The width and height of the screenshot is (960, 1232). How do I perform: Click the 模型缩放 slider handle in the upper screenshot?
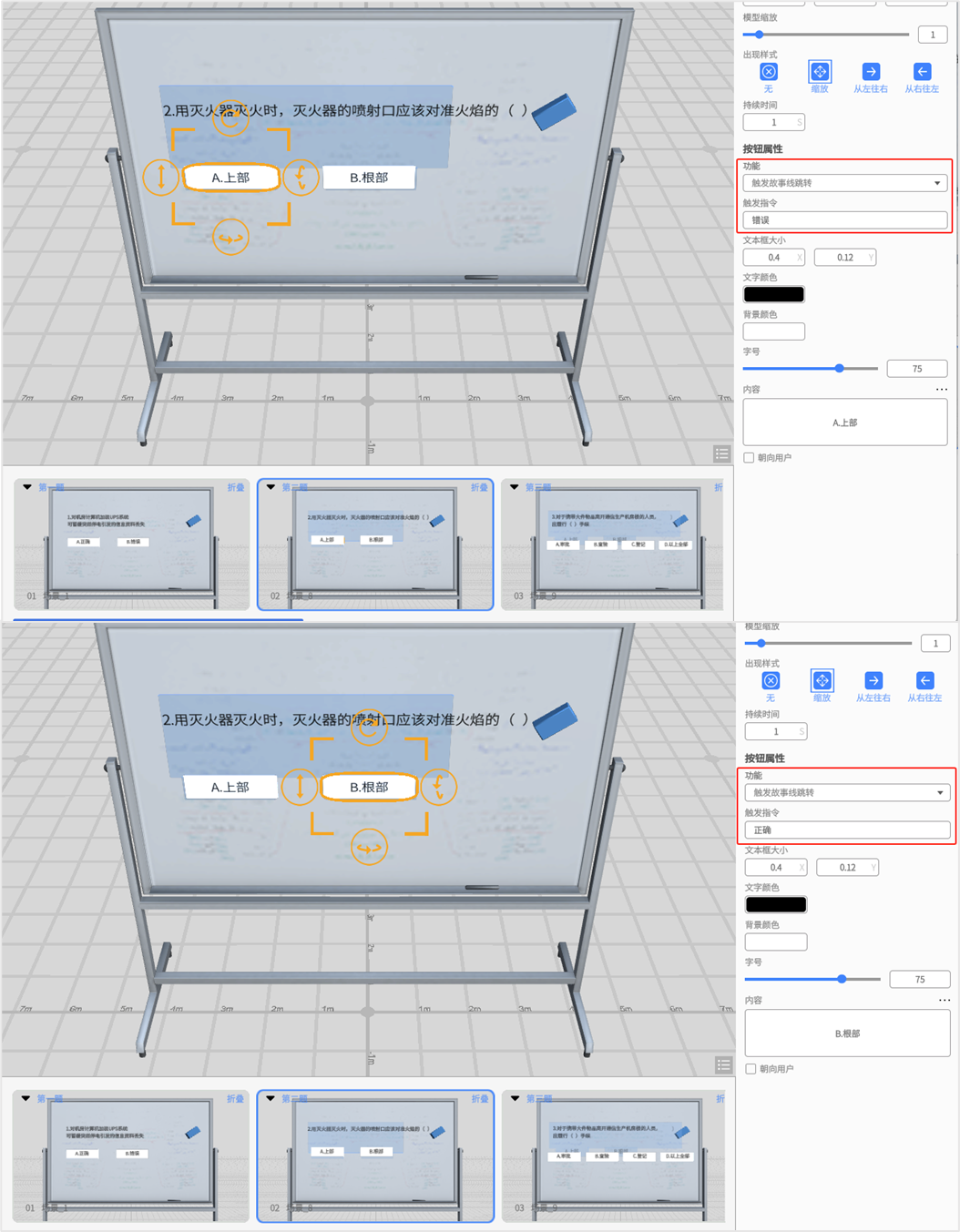[x=760, y=35]
